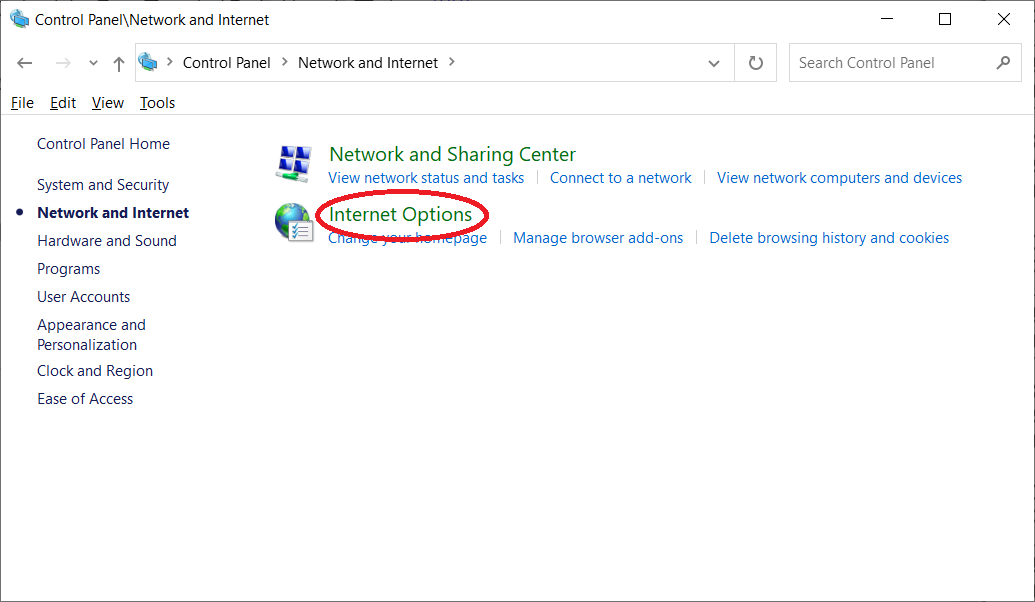Click View network status and tasks
This screenshot has height=602, width=1035.
(x=426, y=178)
